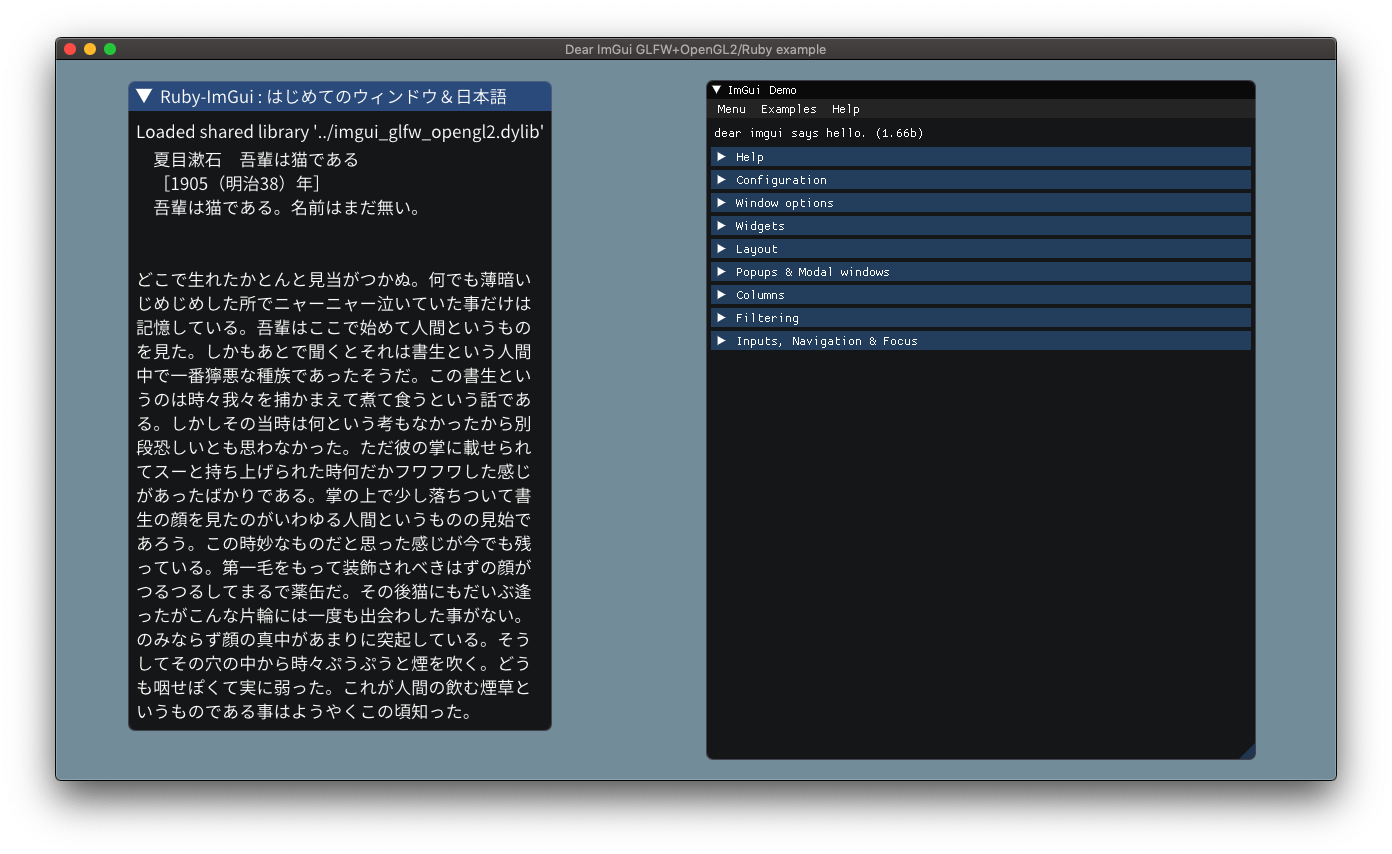The height and width of the screenshot is (854, 1392).
Task: Click the '夏目漱石 吾輩は猫である' line
Action: [x=255, y=160]
